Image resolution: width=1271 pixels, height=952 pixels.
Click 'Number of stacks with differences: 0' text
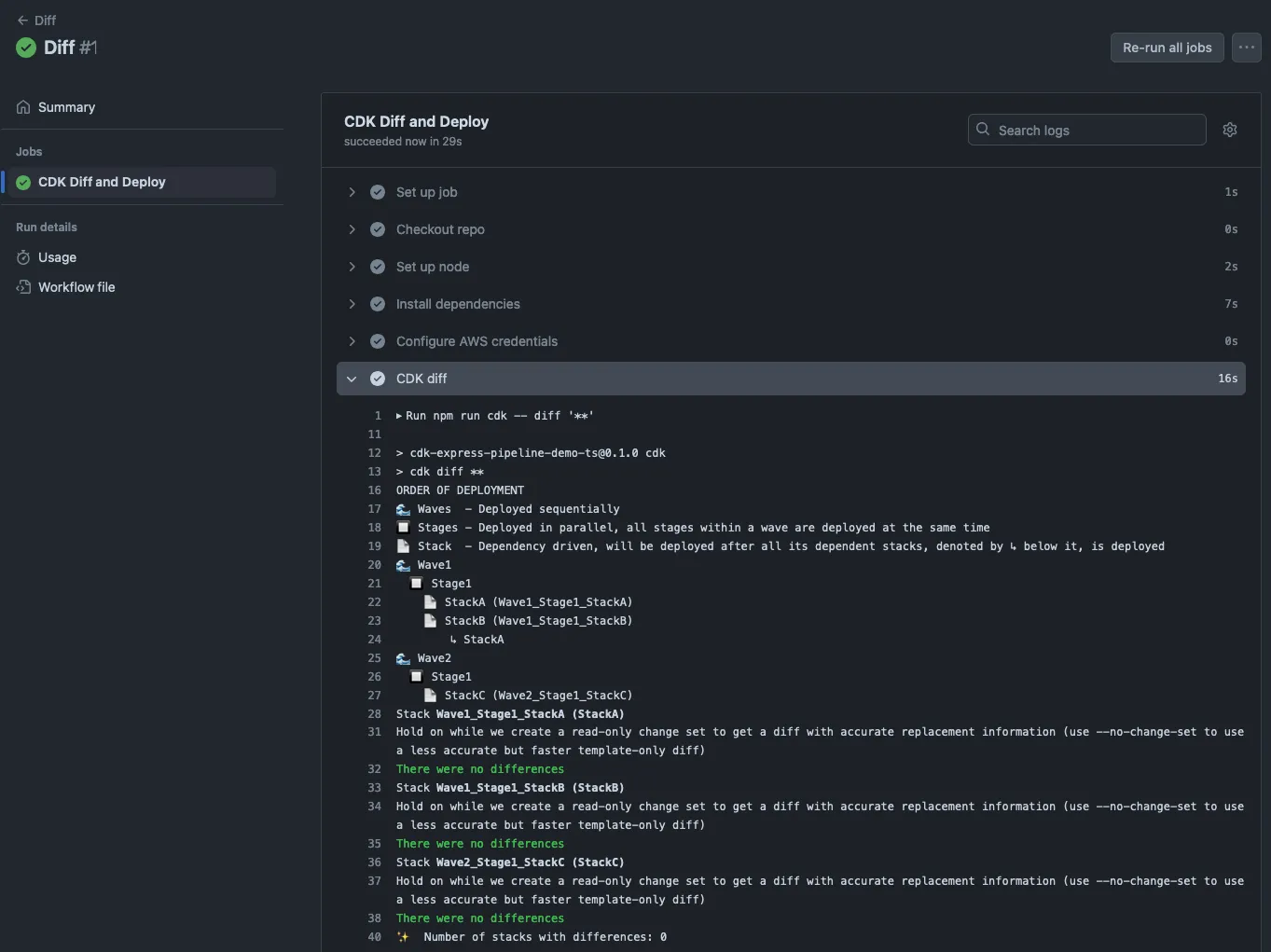click(545, 937)
